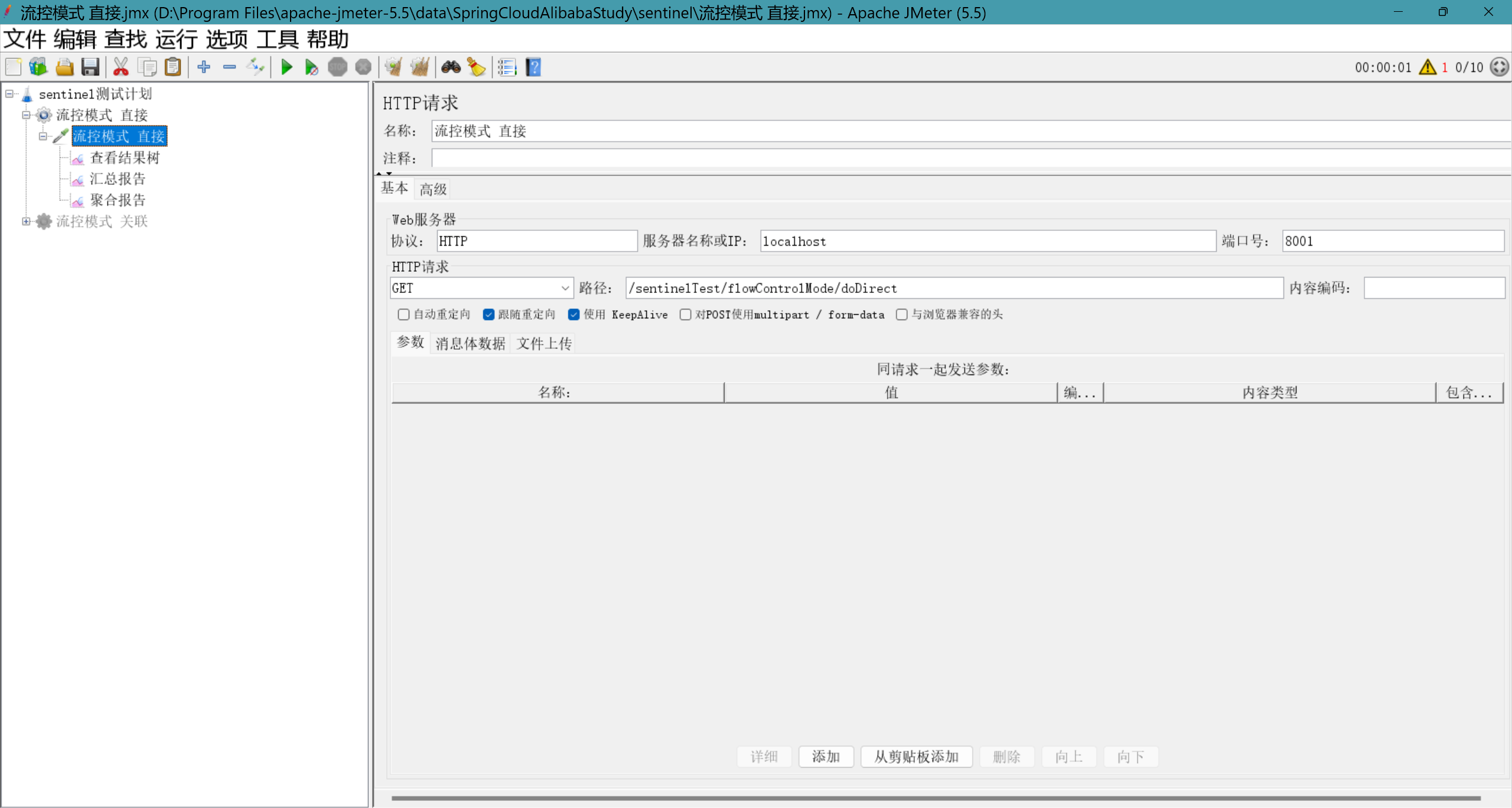This screenshot has height=808, width=1512.
Task: Start the test plan with green play icon
Action: pyautogui.click(x=286, y=67)
